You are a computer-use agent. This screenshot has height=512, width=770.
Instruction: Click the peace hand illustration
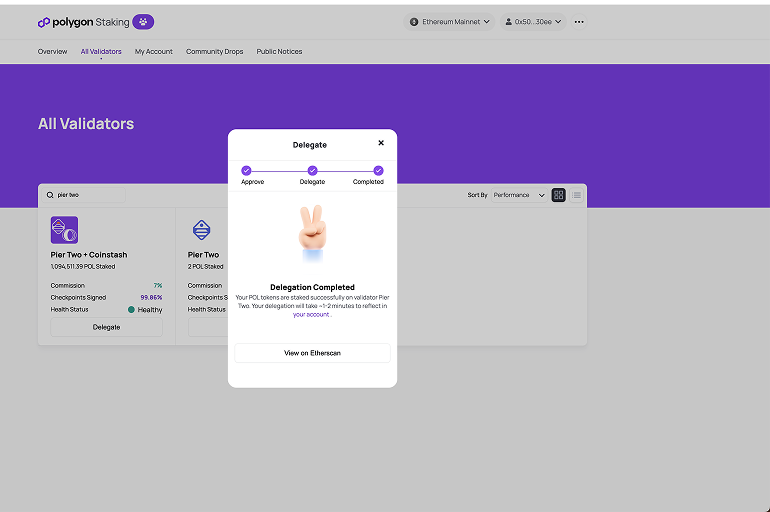coord(312,232)
